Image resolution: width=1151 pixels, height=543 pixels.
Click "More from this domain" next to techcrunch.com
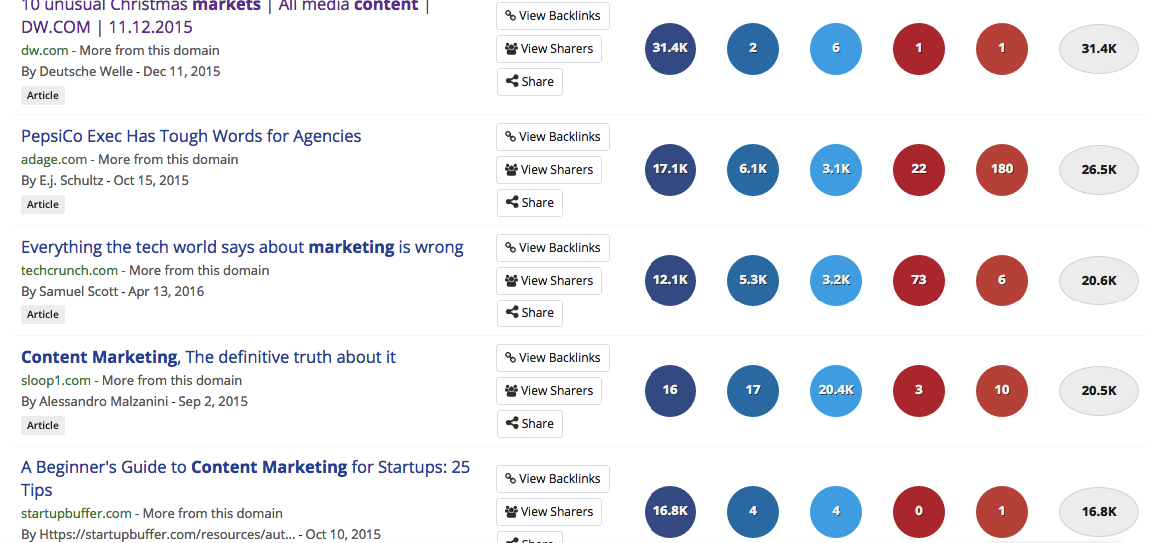click(199, 270)
